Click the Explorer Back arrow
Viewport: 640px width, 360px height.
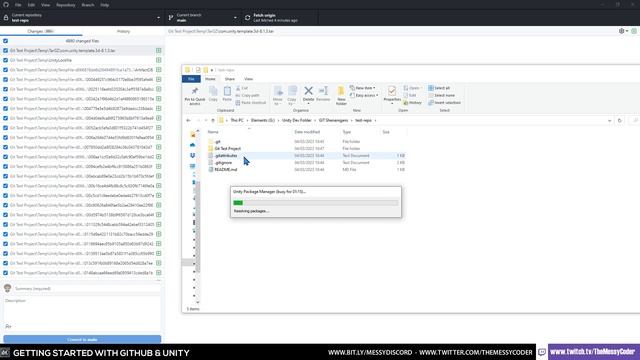[188, 120]
